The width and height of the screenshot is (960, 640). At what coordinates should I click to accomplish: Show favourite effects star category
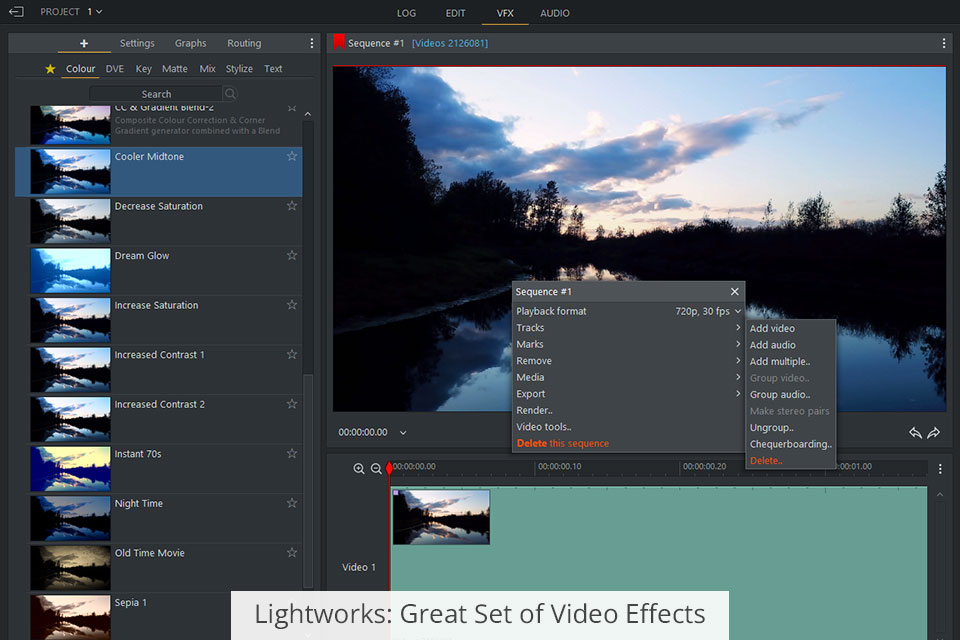(50, 69)
